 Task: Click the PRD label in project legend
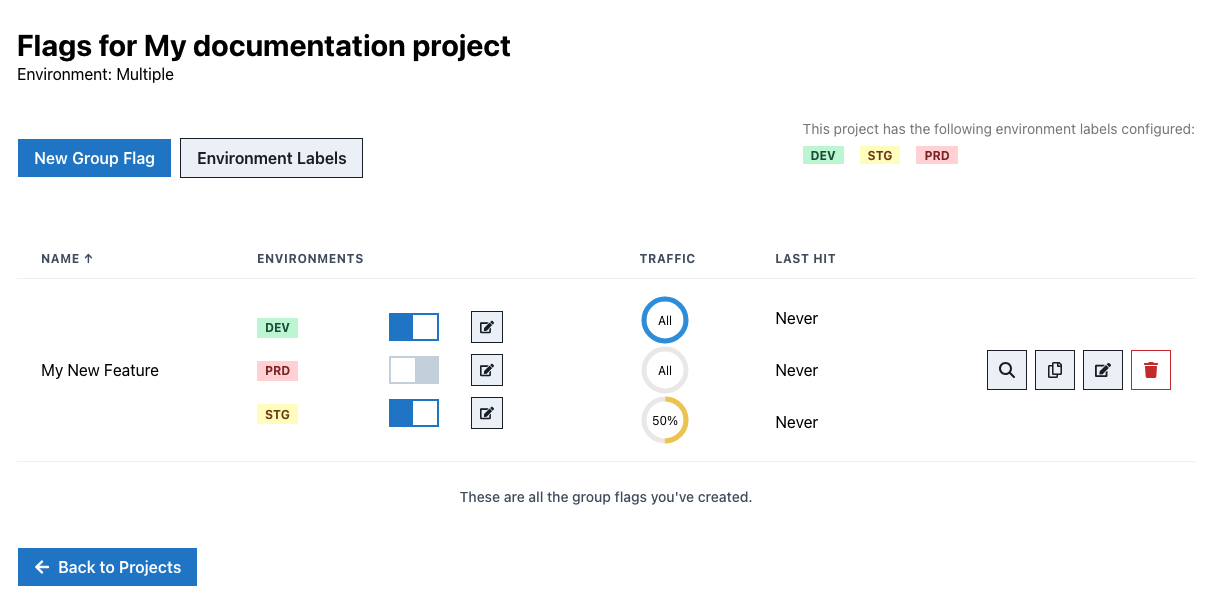[937, 156]
